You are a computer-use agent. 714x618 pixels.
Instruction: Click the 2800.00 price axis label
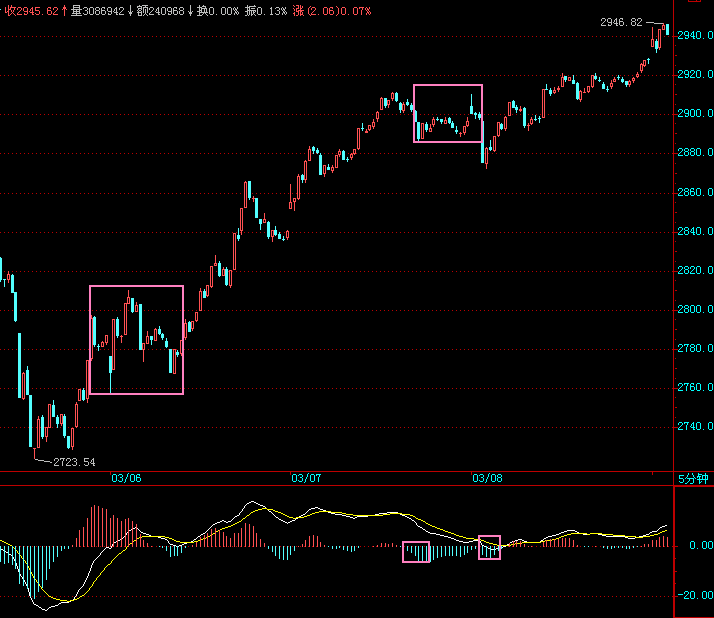pos(694,309)
